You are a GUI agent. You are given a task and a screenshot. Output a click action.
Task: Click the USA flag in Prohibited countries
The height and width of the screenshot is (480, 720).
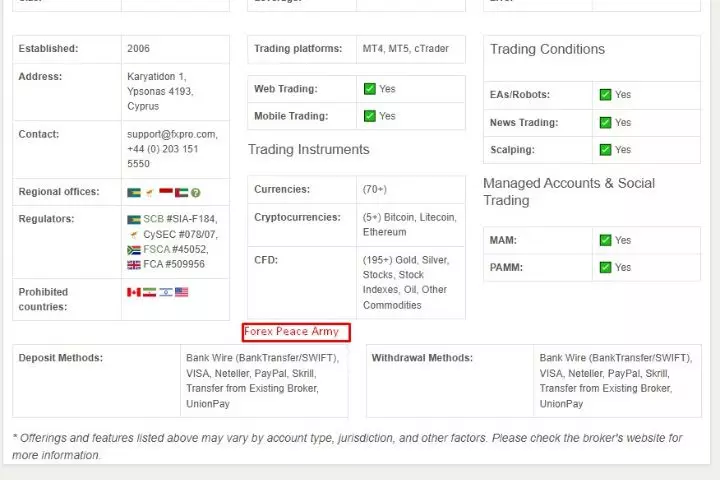[181, 292]
